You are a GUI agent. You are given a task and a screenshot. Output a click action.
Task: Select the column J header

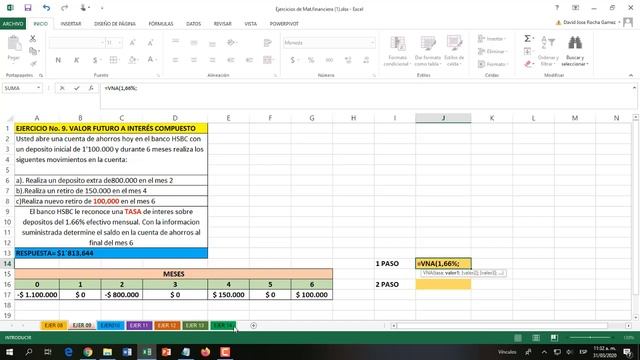coord(443,118)
